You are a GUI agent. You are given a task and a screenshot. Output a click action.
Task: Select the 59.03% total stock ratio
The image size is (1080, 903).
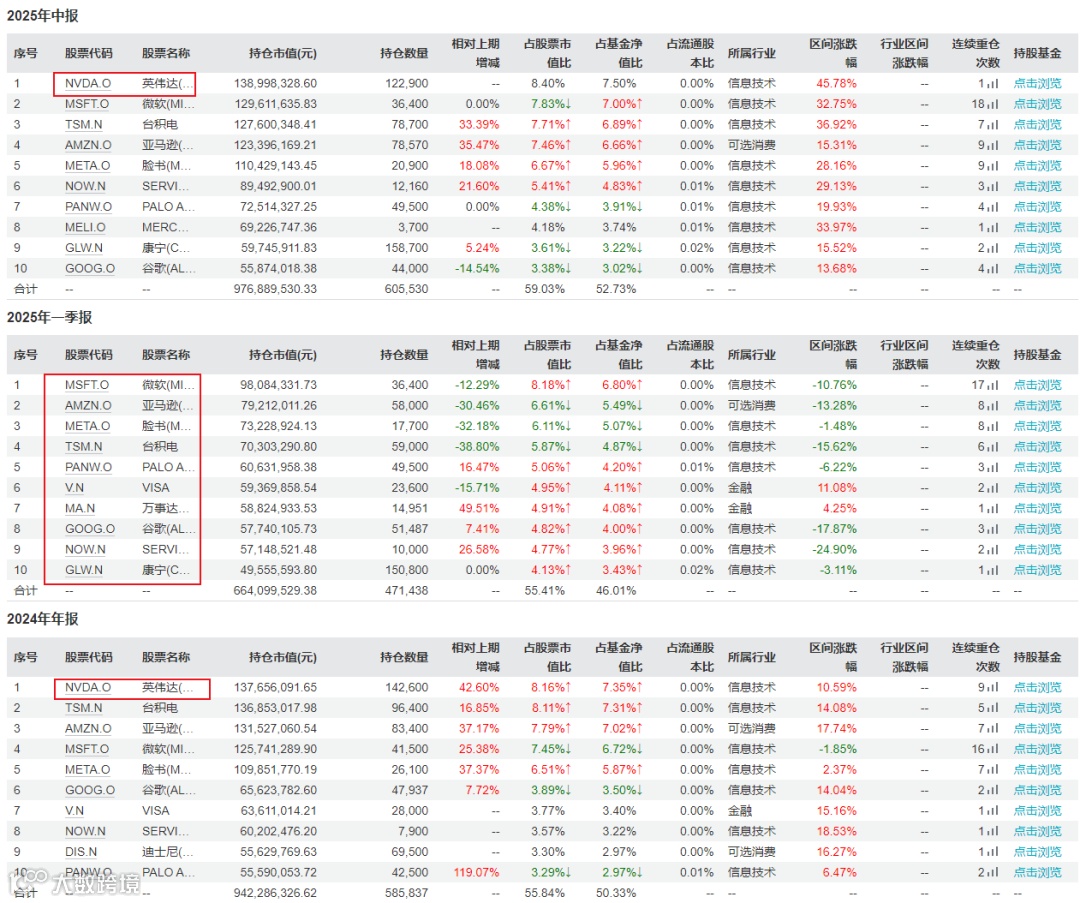(545, 289)
